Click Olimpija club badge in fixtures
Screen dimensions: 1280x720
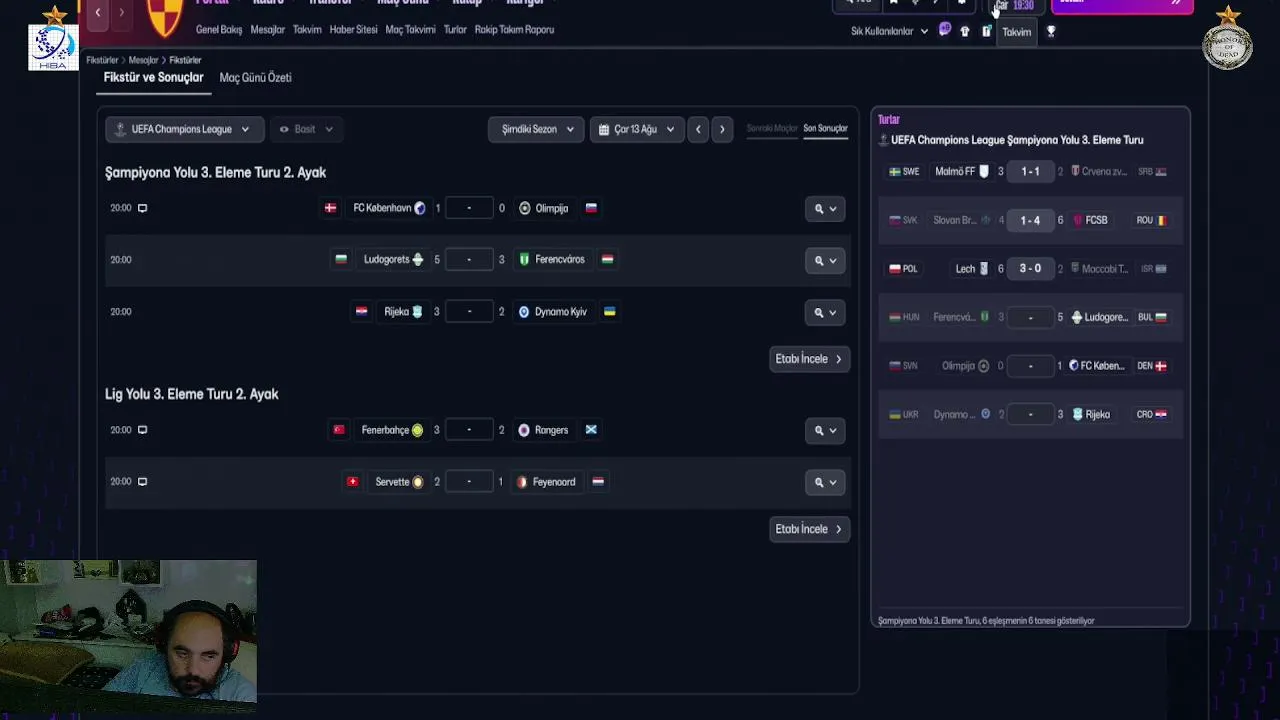coord(525,208)
